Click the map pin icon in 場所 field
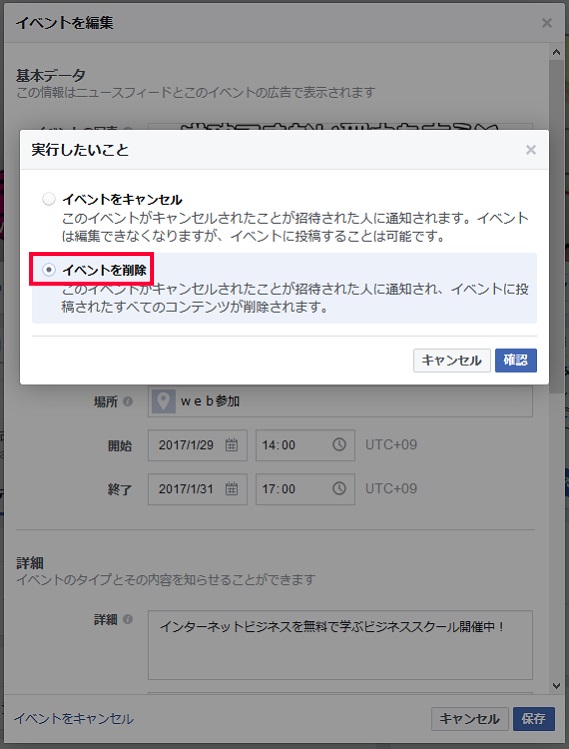Screen dimensions: 569x749 pyautogui.click(x=163, y=401)
